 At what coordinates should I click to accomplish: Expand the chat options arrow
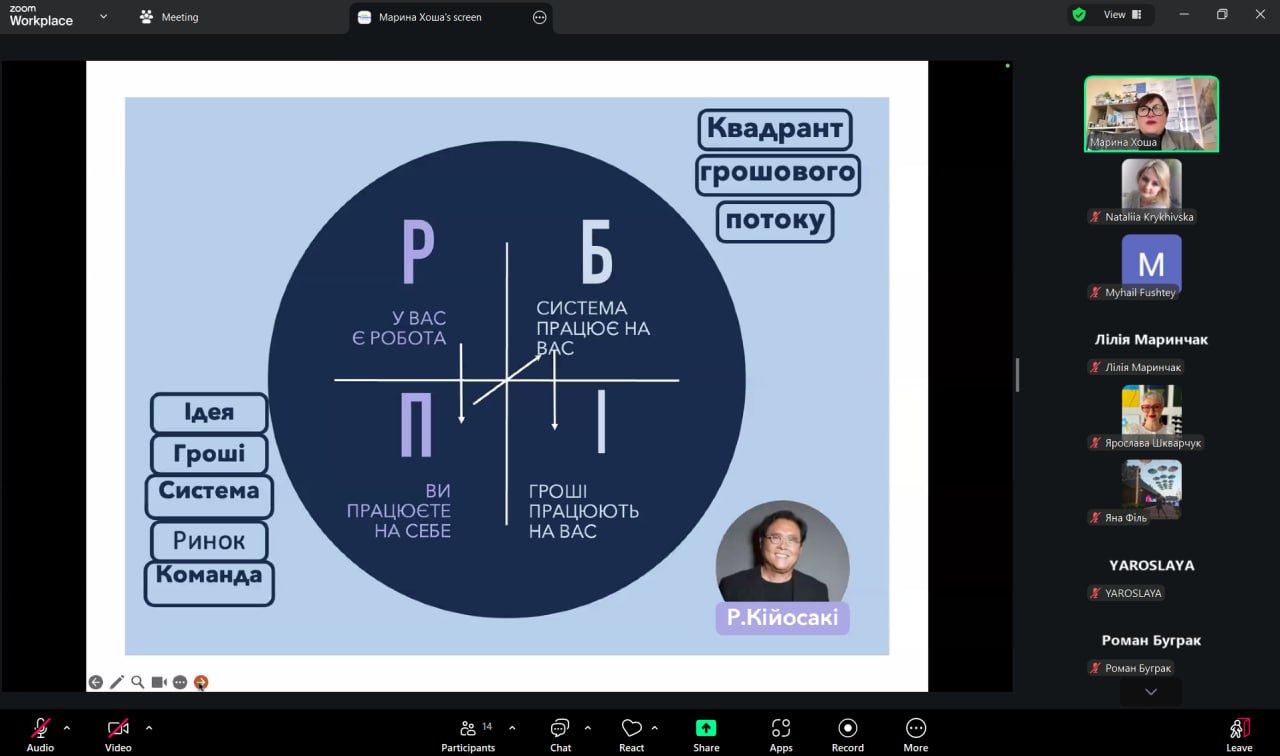coord(587,727)
